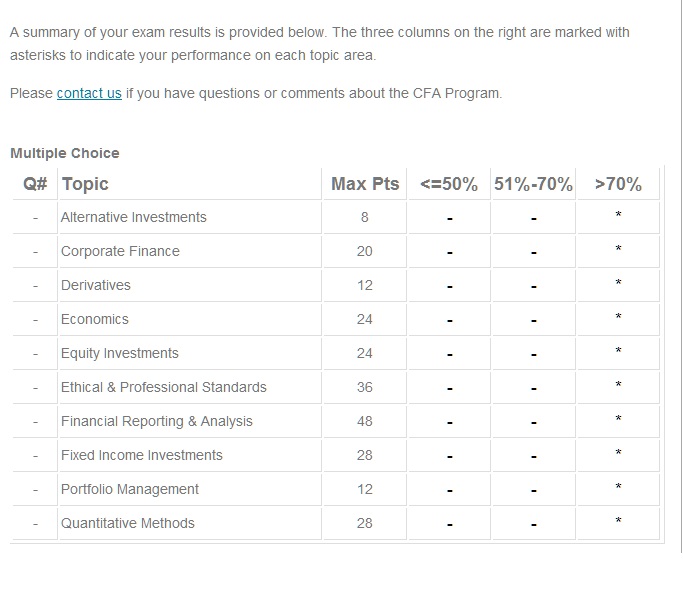Select the "Alternative Investments" topic row
This screenshot has width=683, height=607.
pos(133,217)
